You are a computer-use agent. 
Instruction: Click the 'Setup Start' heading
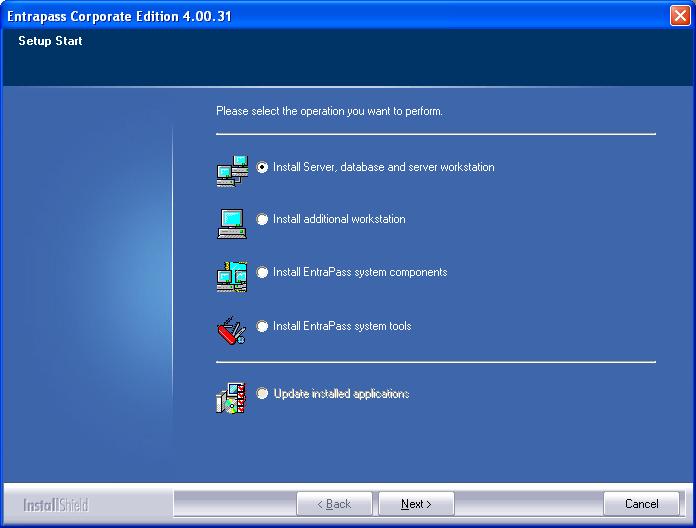click(50, 41)
